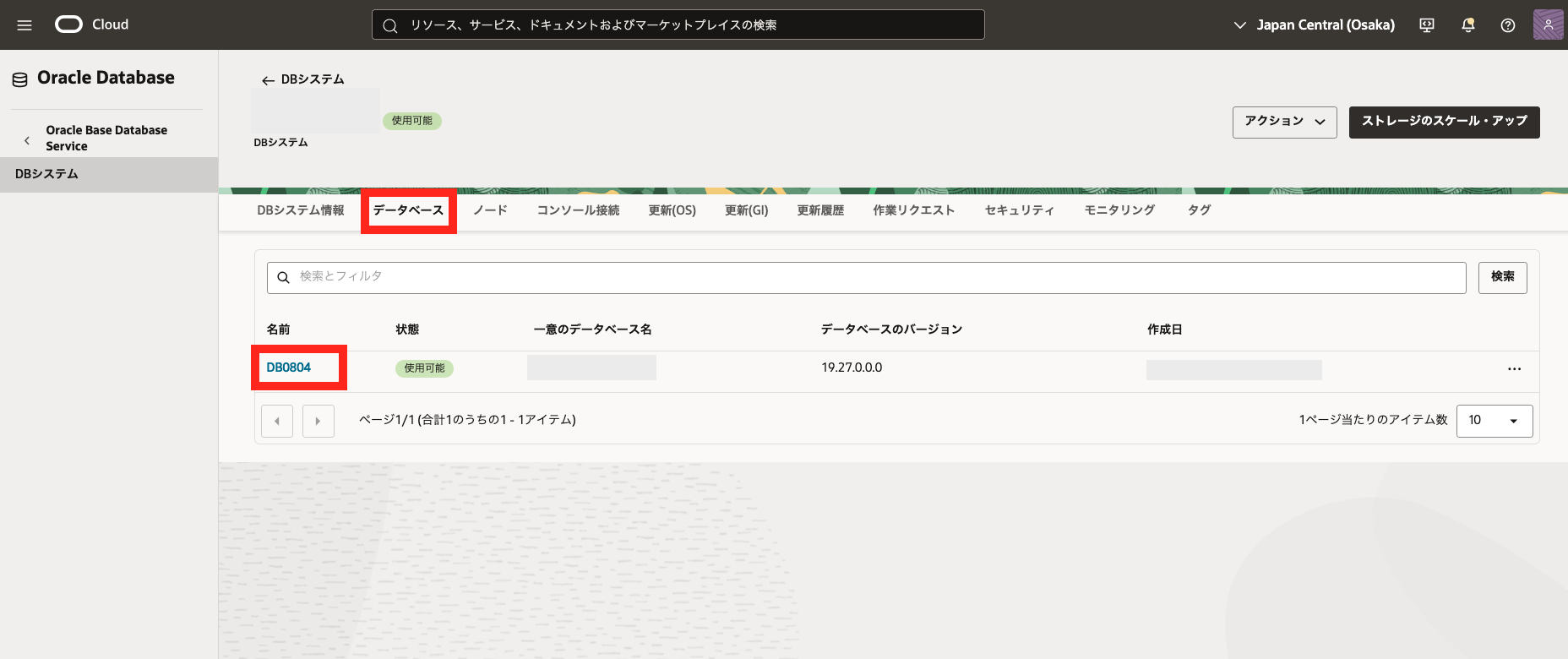Switch to the ノード tab
The width and height of the screenshot is (1568, 659).
(x=490, y=210)
